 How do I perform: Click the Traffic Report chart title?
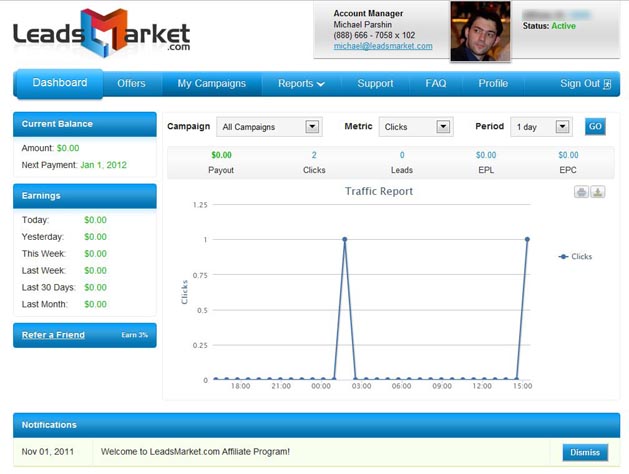[x=379, y=191]
